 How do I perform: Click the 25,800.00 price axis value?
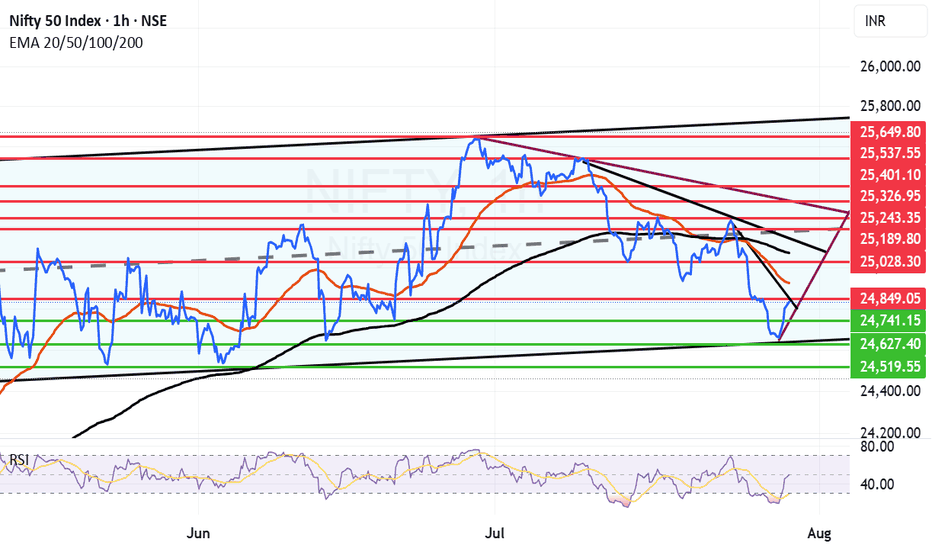[890, 106]
